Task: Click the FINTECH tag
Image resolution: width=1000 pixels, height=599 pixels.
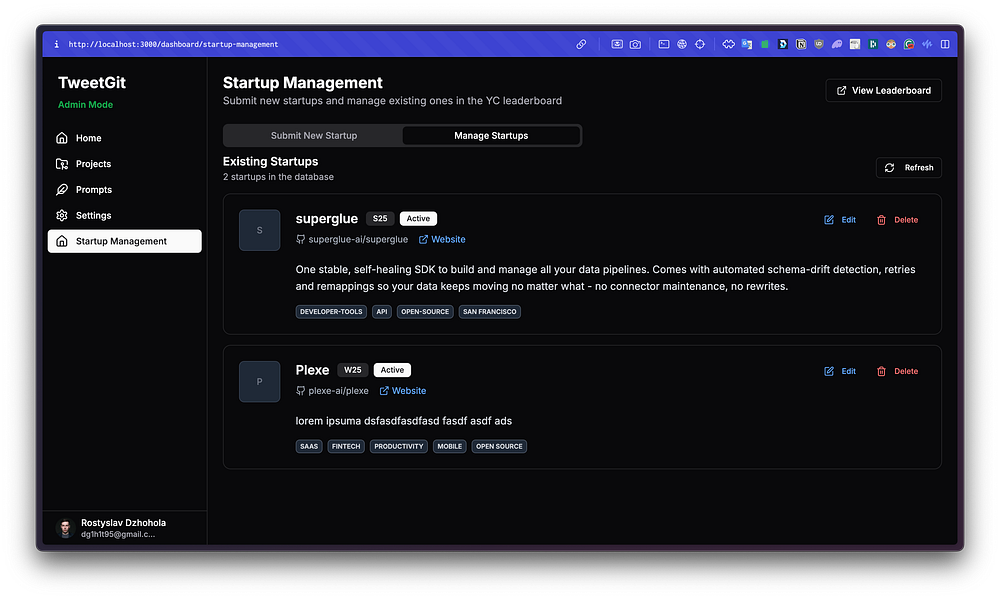Action: point(346,447)
